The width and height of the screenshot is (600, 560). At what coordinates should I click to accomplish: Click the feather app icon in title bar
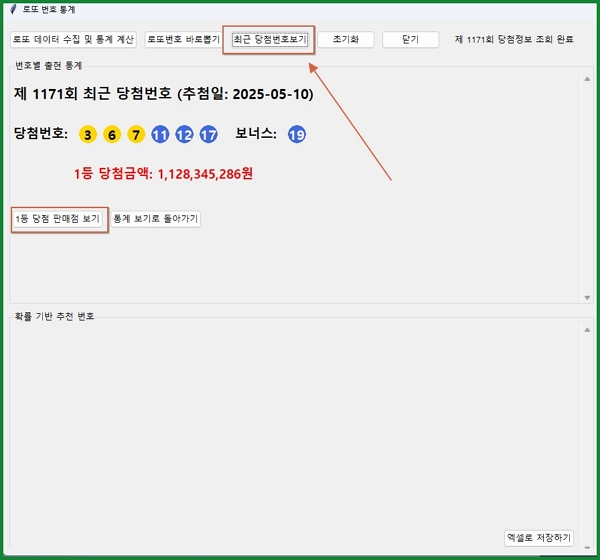(x=13, y=9)
